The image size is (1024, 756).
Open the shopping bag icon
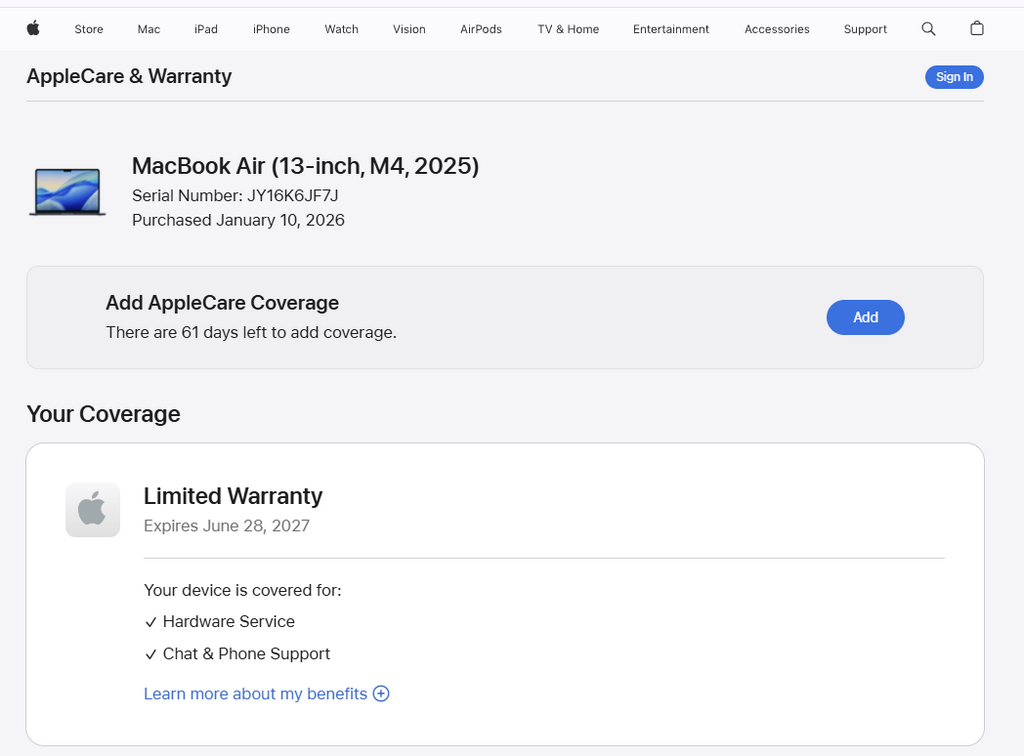pyautogui.click(x=976, y=28)
